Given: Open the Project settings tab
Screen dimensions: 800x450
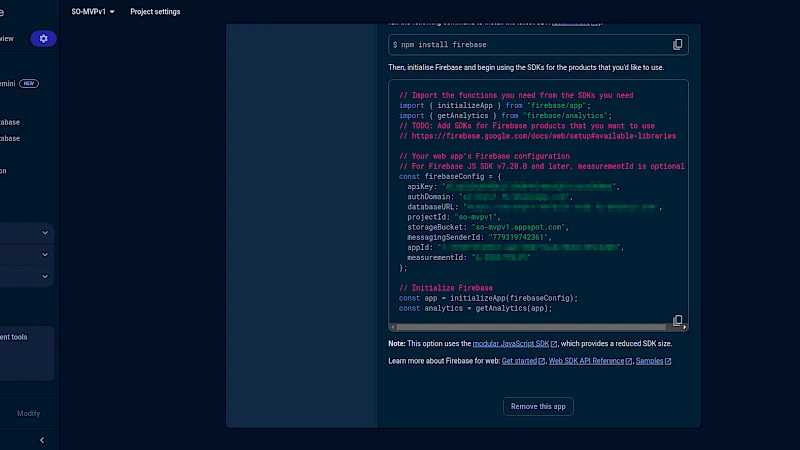Looking at the screenshot, I should tap(155, 11).
